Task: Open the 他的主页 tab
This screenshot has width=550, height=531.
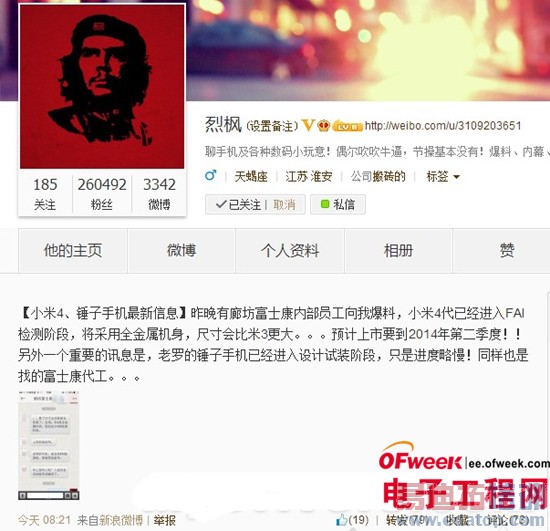Action: (x=73, y=250)
